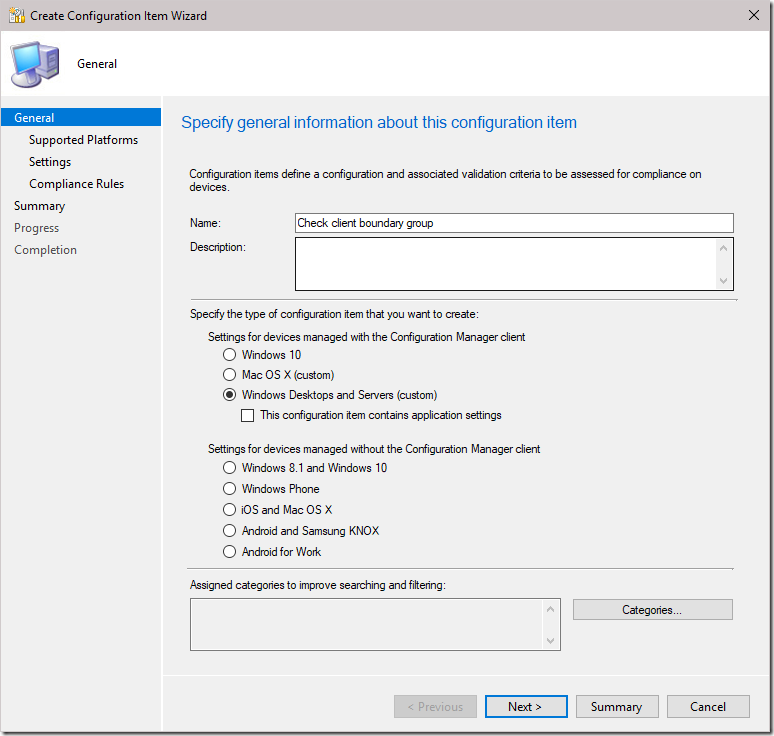774x736 pixels.
Task: Click into the Name text field
Action: 514,223
